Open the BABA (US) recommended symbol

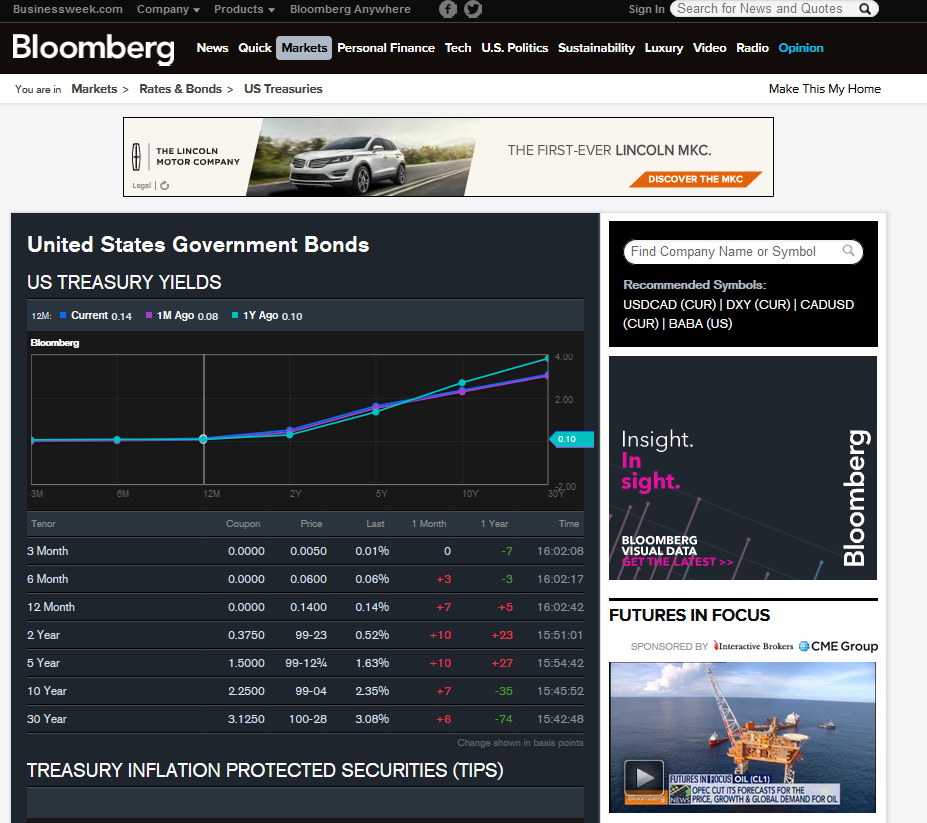[700, 323]
